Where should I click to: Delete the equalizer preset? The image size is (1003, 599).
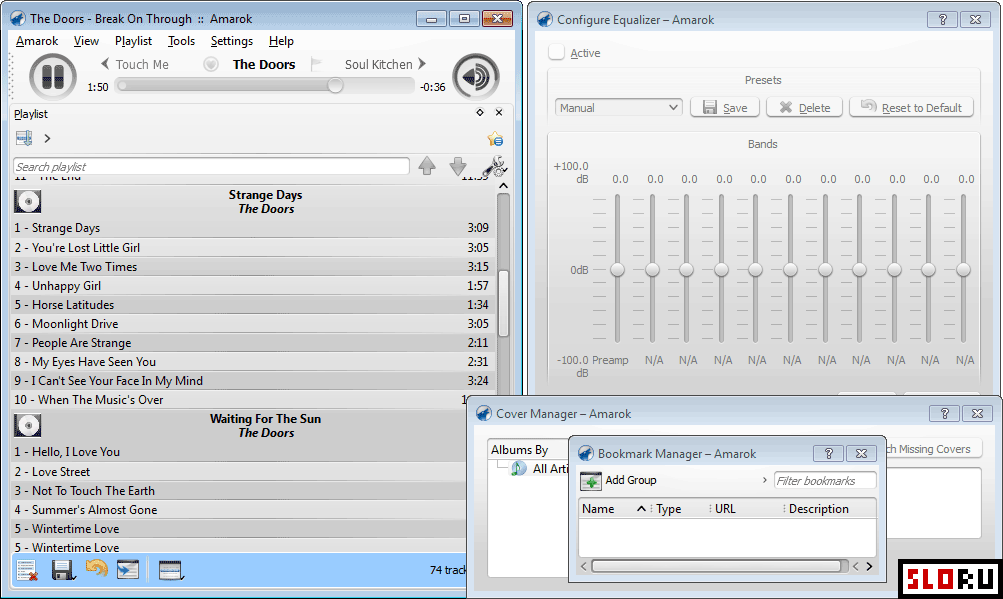pyautogui.click(x=804, y=108)
